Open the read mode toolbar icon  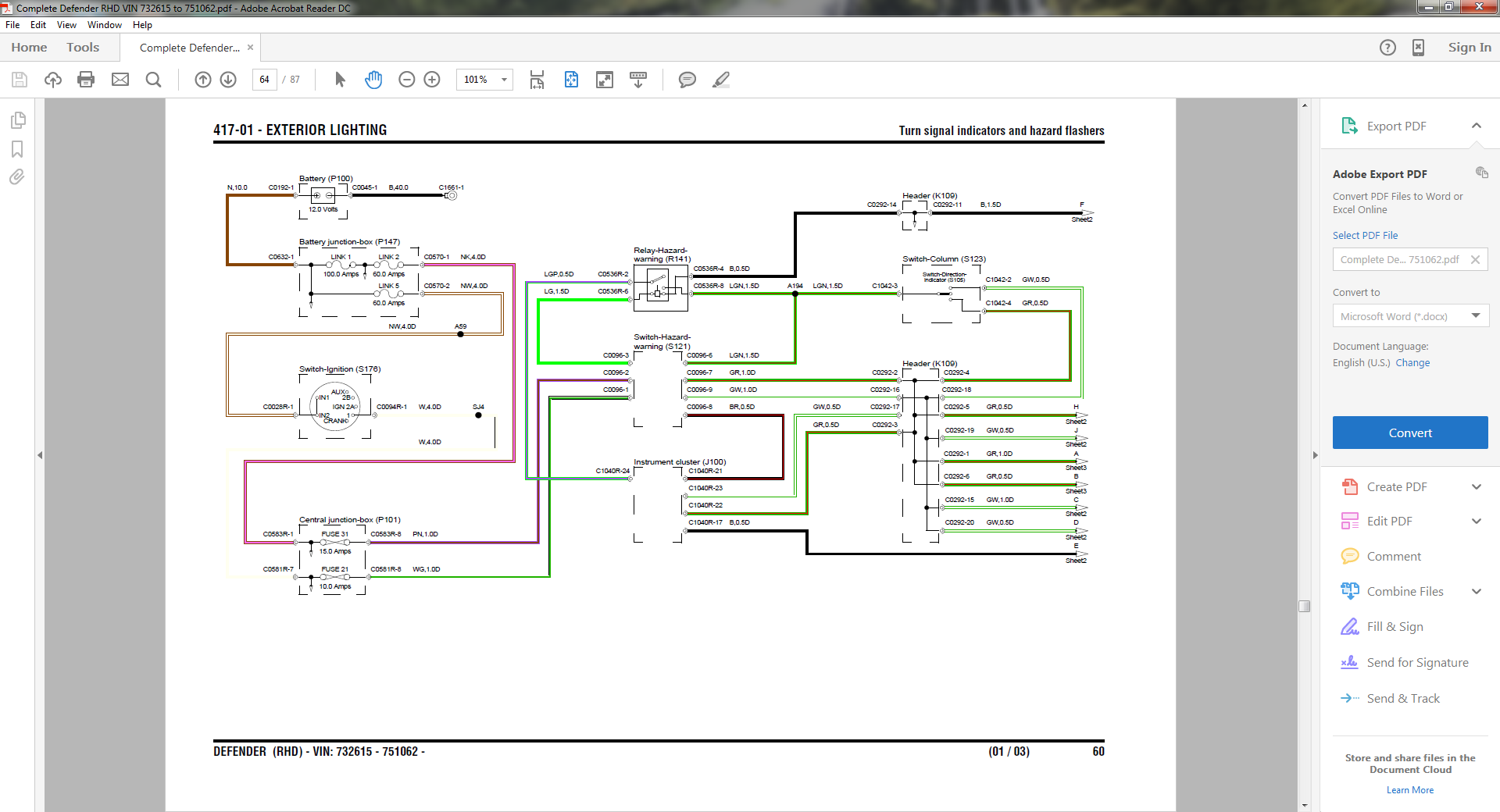(x=638, y=80)
